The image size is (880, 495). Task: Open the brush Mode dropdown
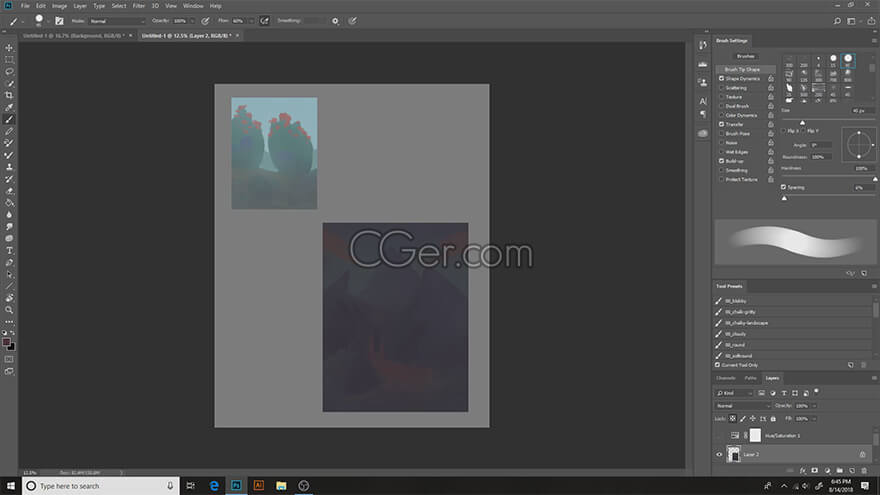[x=117, y=21]
